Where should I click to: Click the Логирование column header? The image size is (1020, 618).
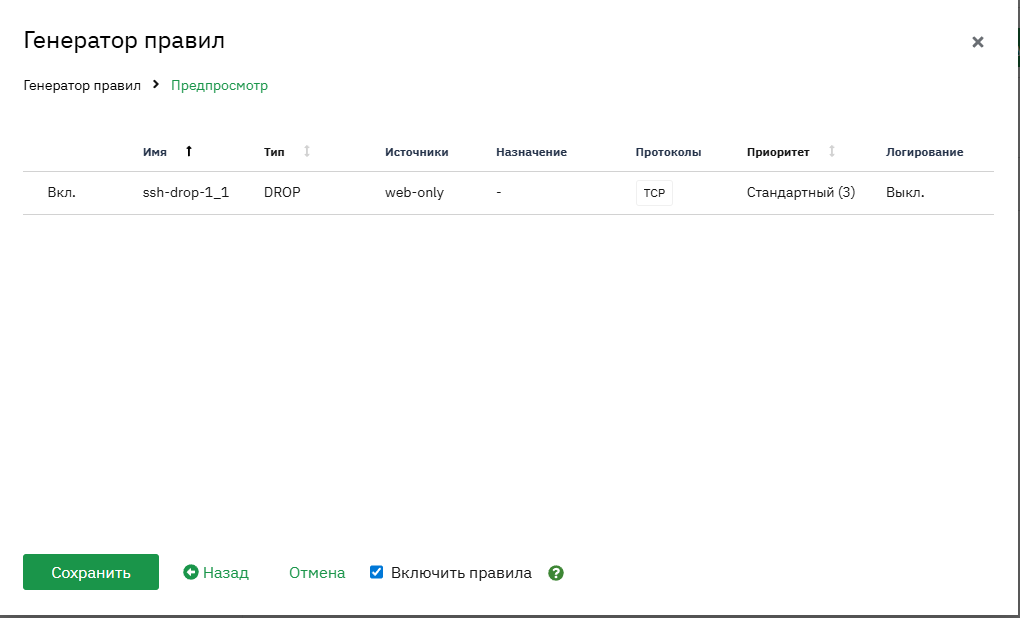click(924, 152)
